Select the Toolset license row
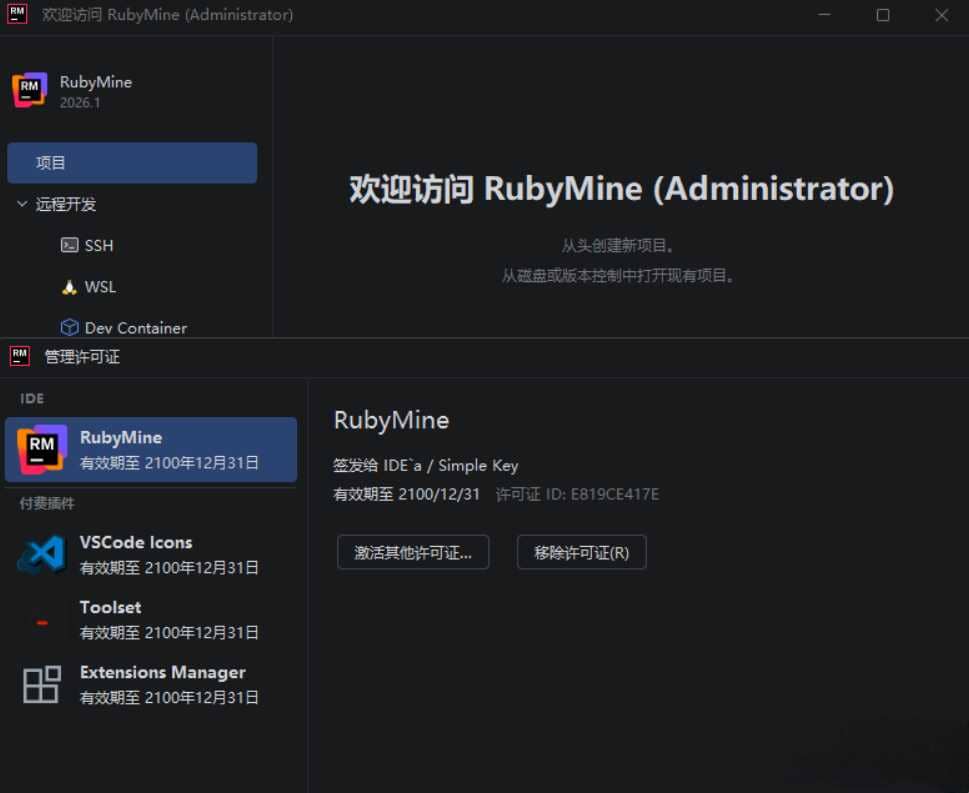 coord(150,619)
